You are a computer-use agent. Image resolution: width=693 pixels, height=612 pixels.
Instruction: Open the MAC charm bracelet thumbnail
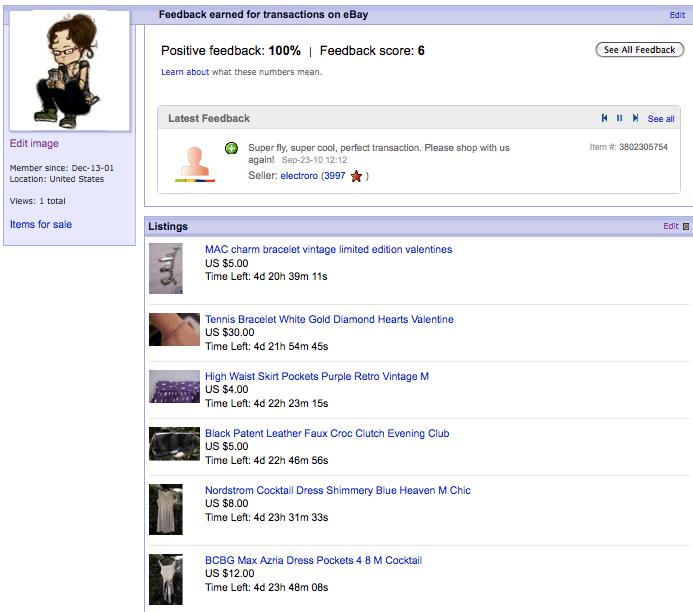[x=165, y=268]
